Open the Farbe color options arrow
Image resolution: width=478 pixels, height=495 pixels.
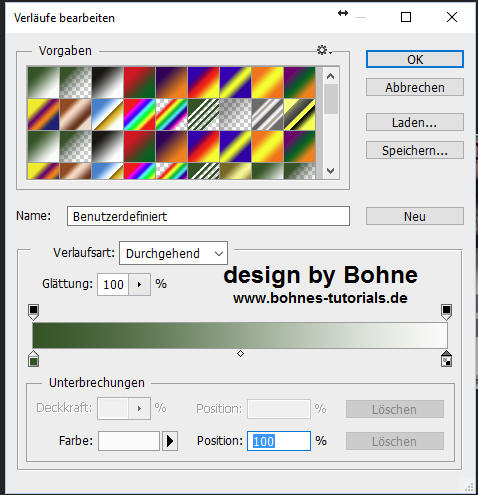[170, 441]
